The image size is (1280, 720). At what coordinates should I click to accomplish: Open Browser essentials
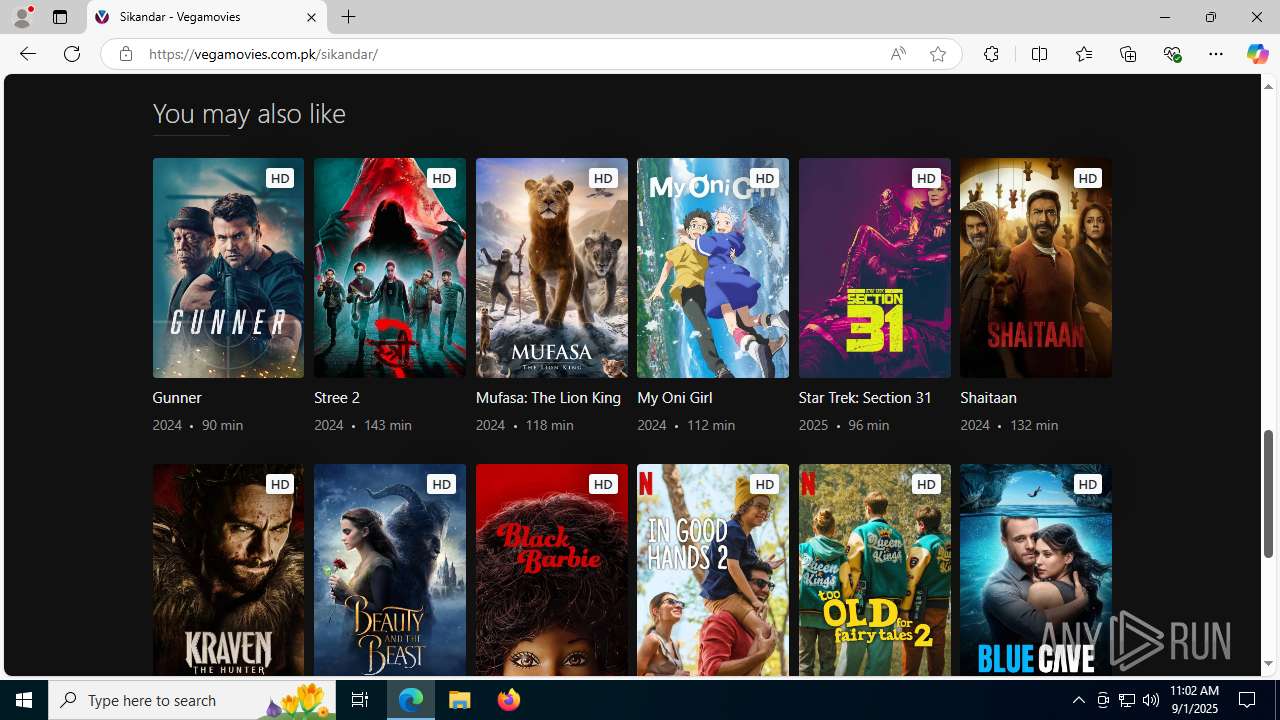pos(1172,54)
